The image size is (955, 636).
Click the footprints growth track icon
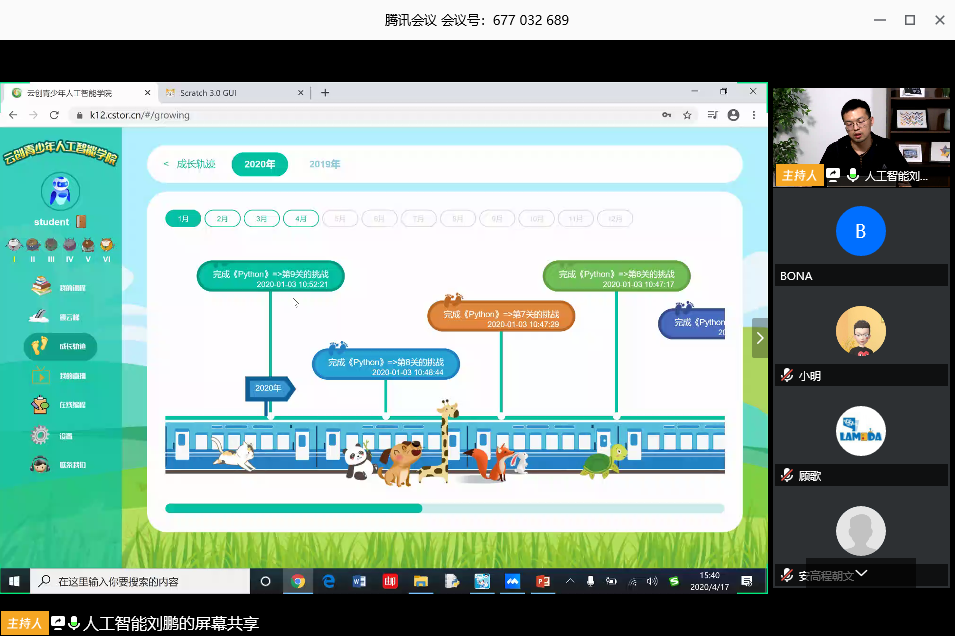click(x=40, y=346)
